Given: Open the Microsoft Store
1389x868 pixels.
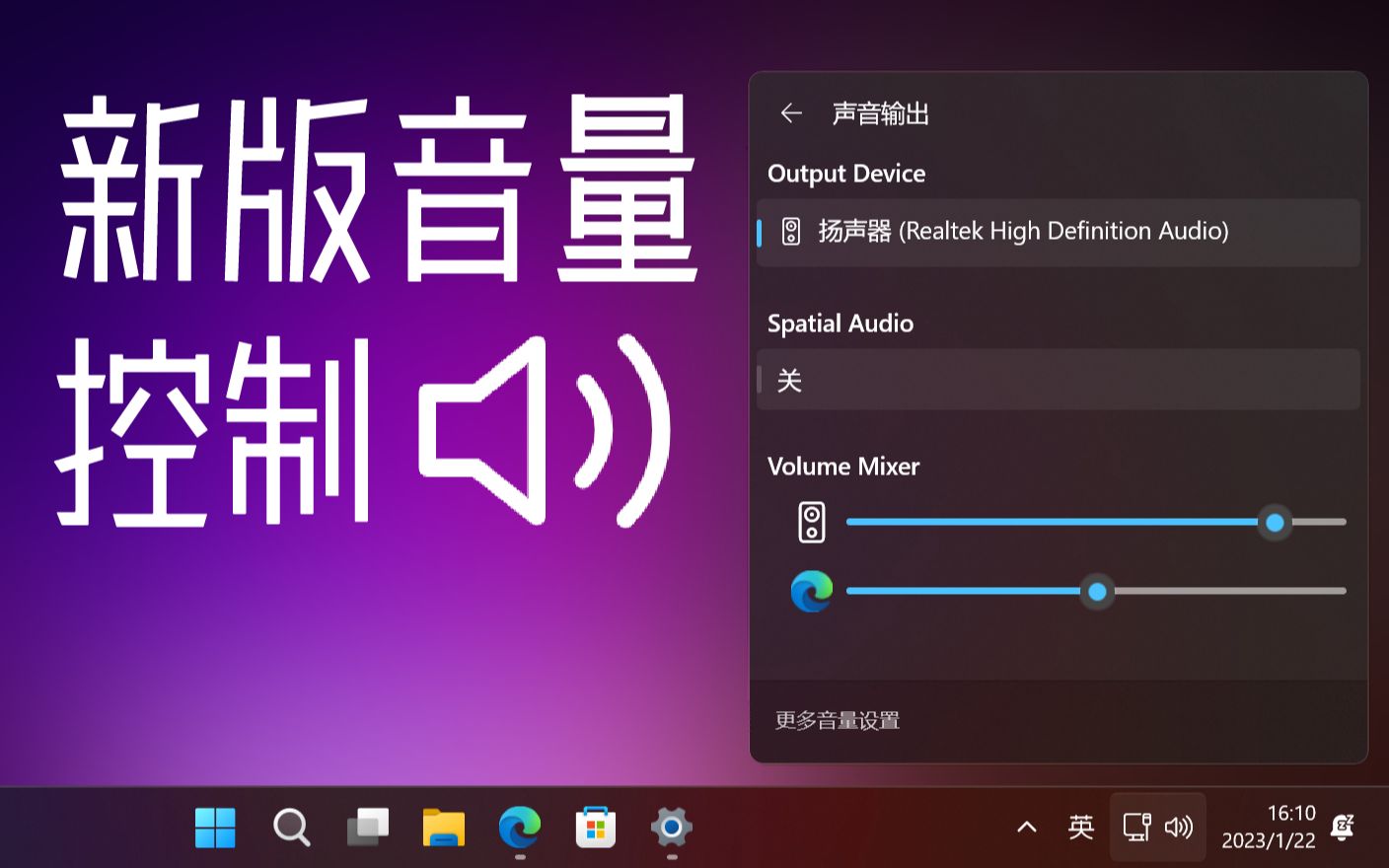Looking at the screenshot, I should pyautogui.click(x=596, y=828).
